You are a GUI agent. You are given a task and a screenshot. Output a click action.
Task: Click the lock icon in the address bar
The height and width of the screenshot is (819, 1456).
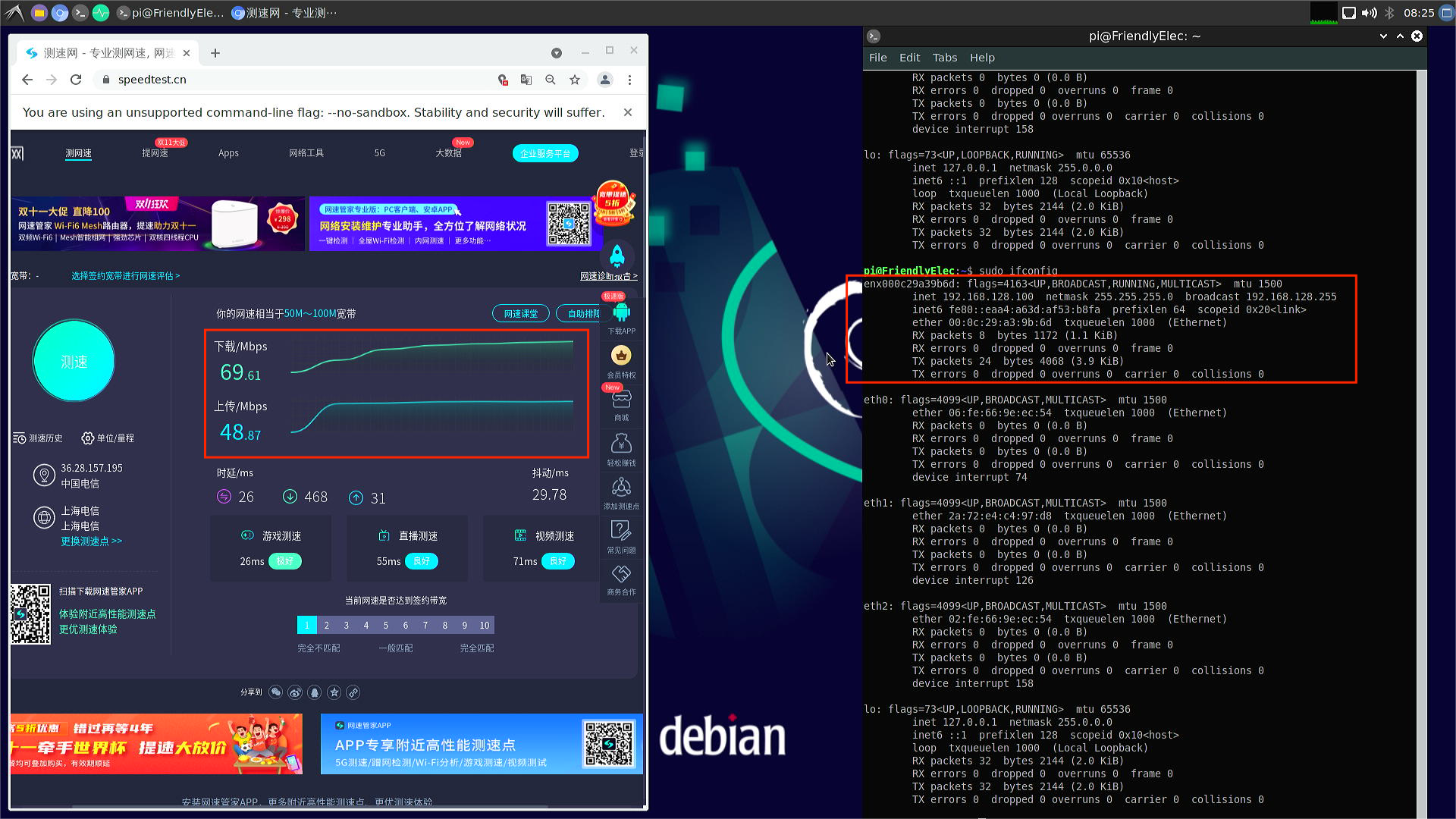pyautogui.click(x=106, y=80)
